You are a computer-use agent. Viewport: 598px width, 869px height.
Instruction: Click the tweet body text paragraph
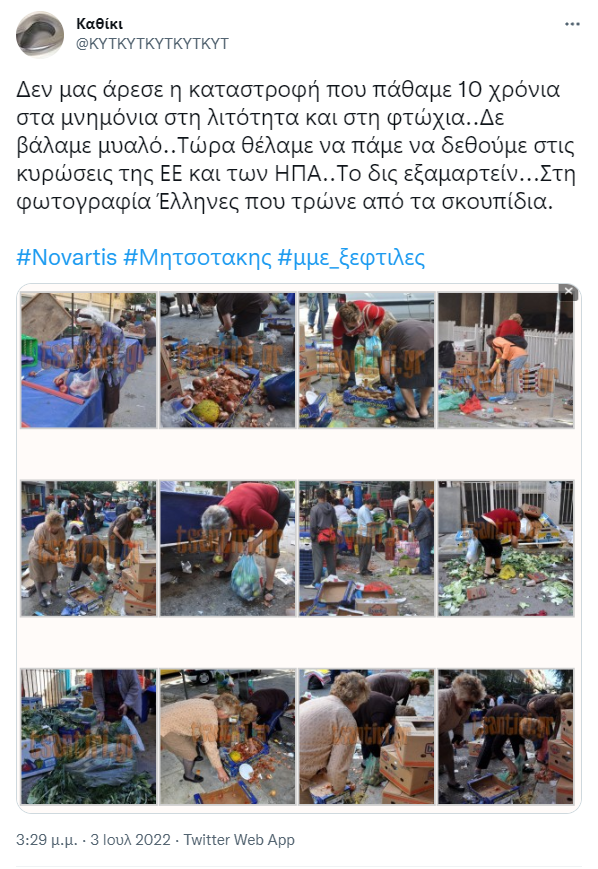click(295, 145)
